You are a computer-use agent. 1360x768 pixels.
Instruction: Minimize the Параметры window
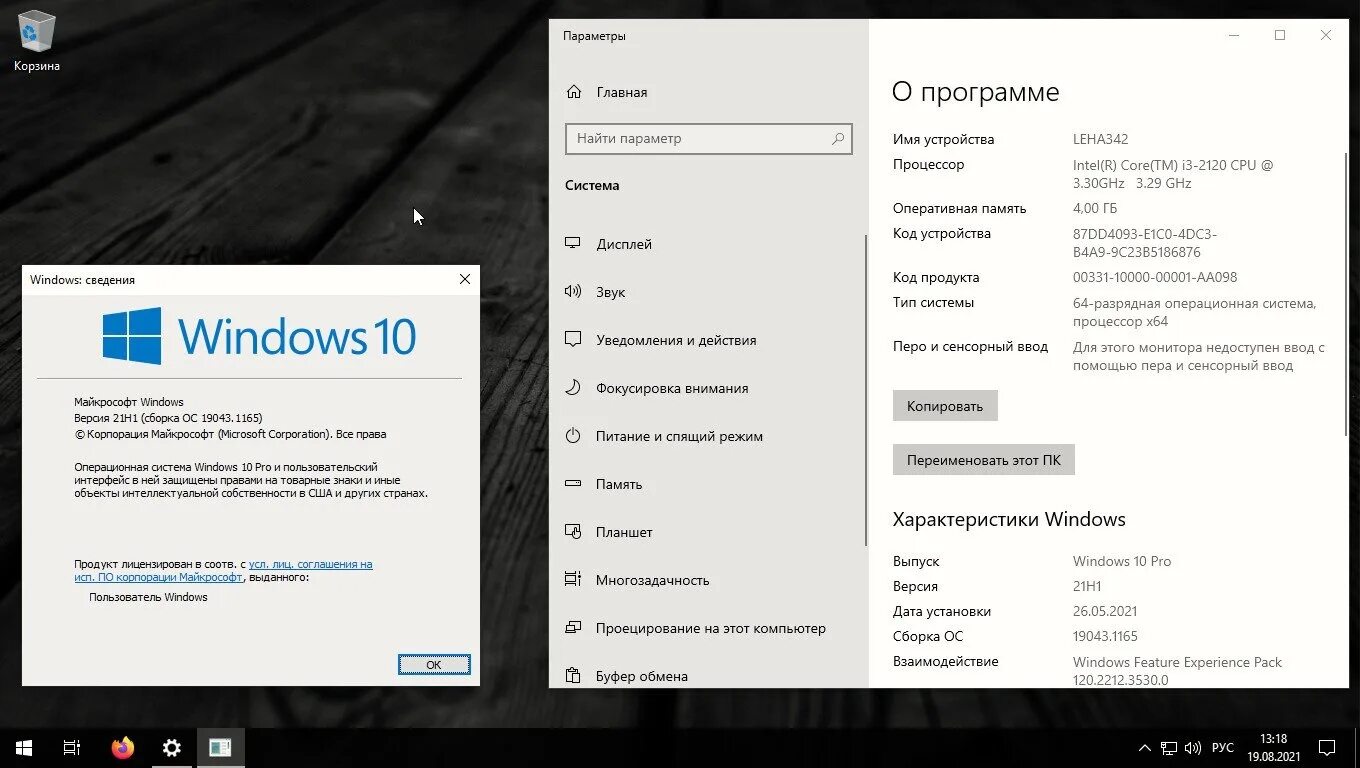coord(1234,35)
